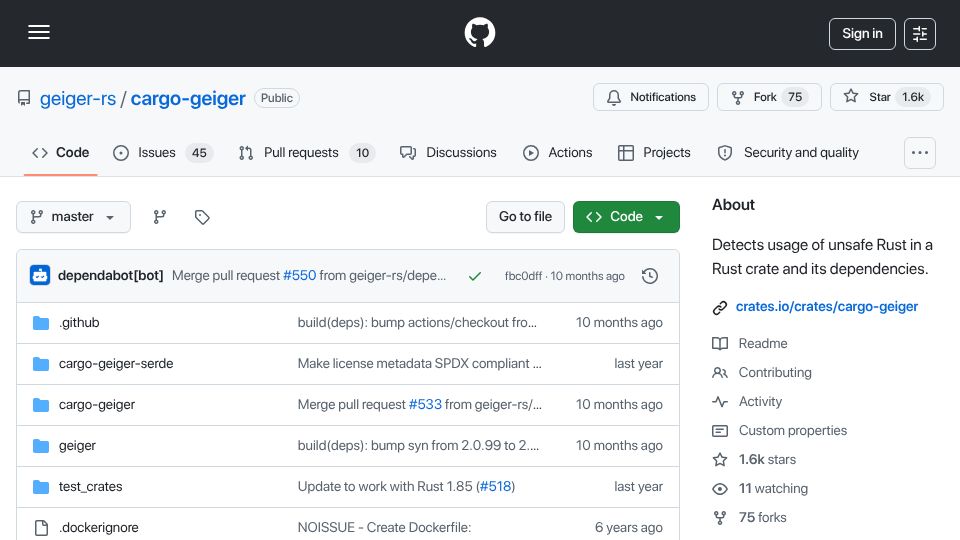Star the repository with Star button
Viewport: 960px width, 540px height.
(887, 97)
